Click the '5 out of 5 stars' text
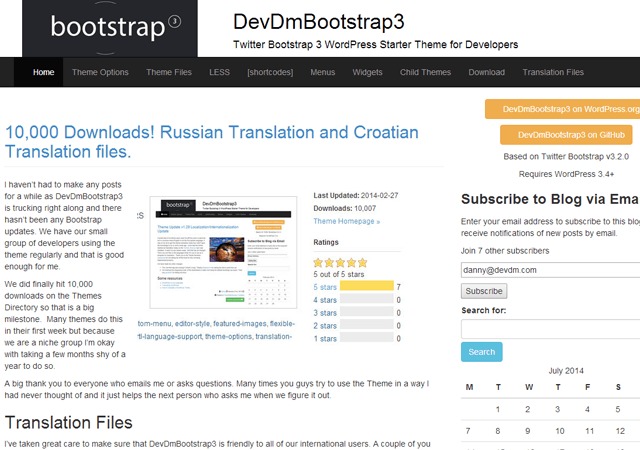This screenshot has width=640, height=450. coord(338,274)
